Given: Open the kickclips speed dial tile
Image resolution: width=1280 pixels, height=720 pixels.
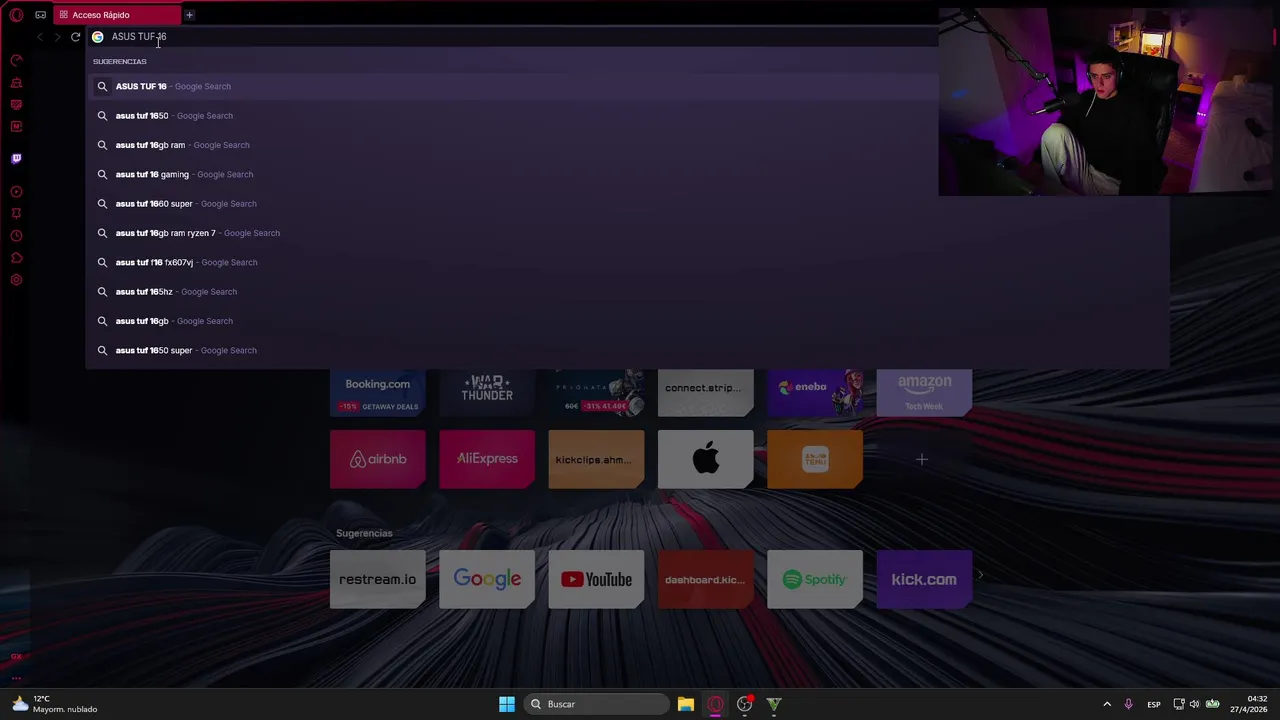Looking at the screenshot, I should coord(596,459).
